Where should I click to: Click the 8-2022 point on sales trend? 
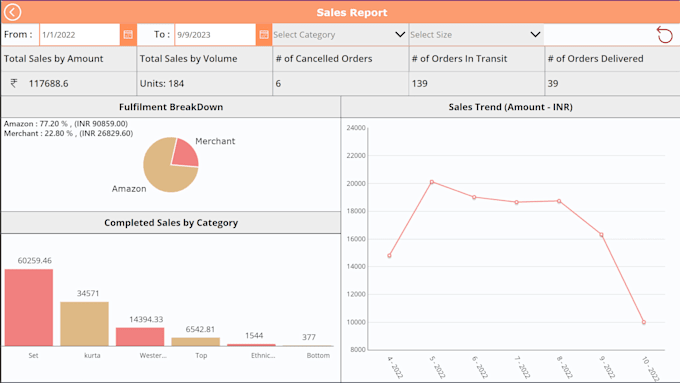coord(559,201)
